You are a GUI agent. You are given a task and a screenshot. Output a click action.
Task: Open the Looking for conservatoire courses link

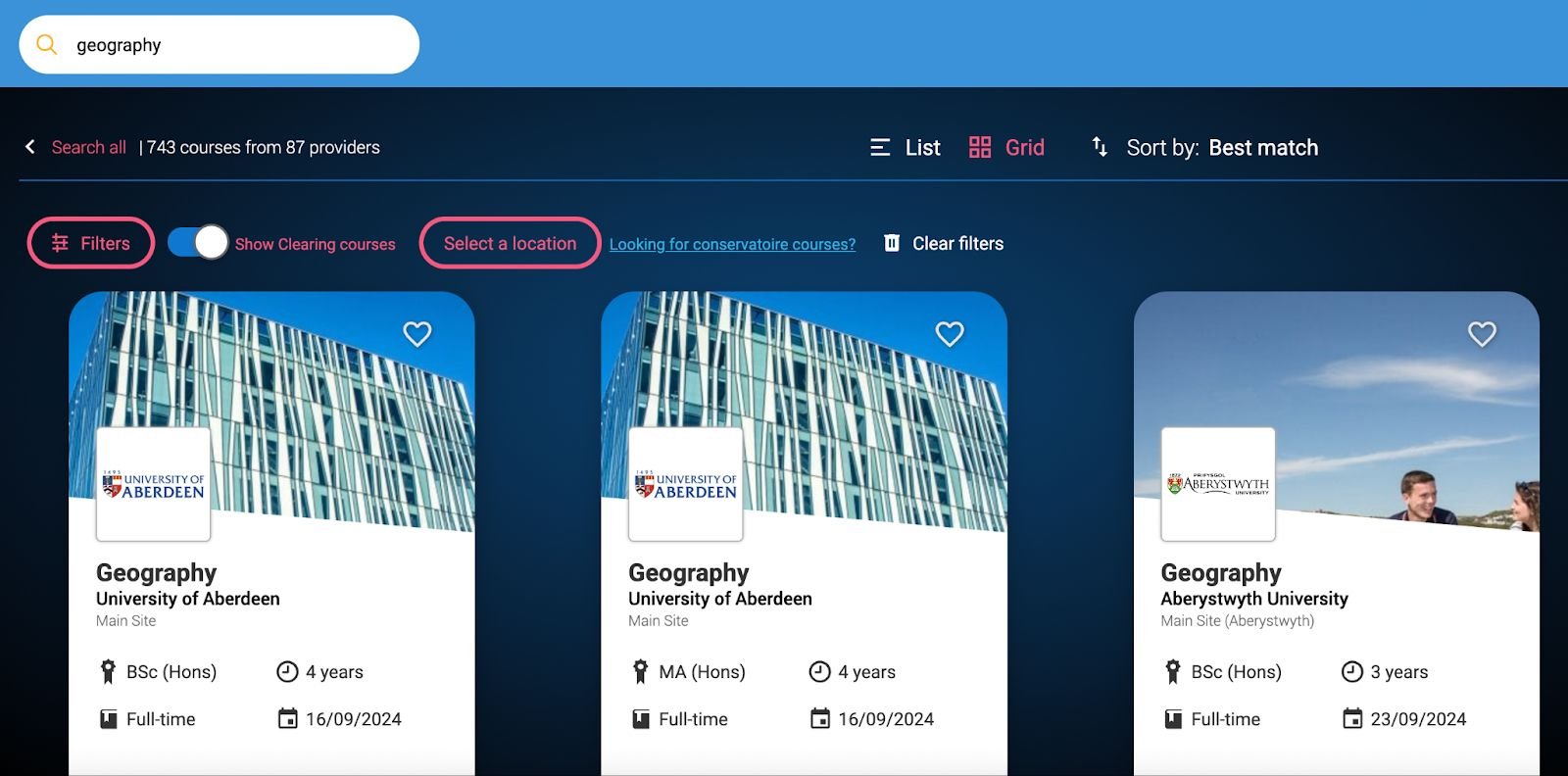pyautogui.click(x=732, y=244)
